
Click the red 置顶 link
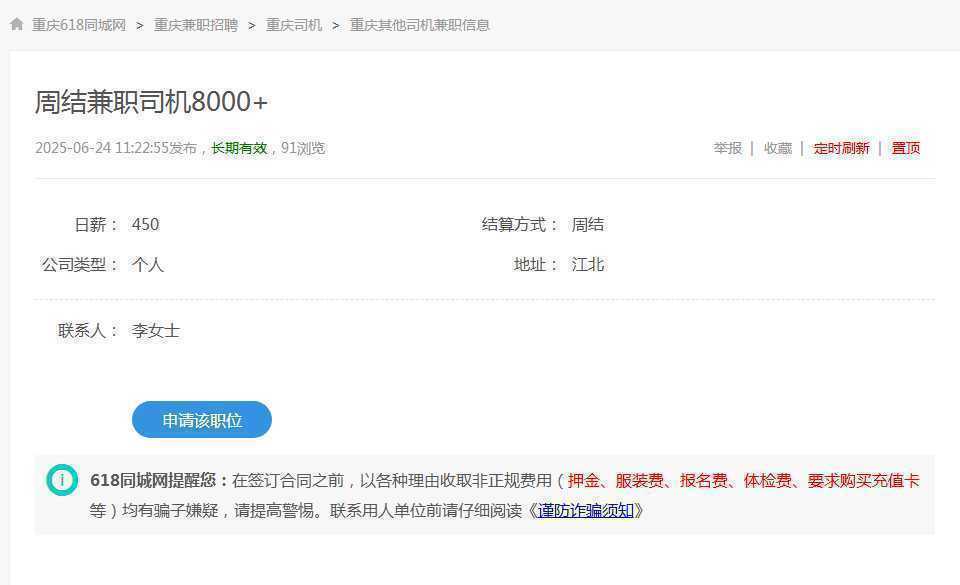click(x=906, y=148)
